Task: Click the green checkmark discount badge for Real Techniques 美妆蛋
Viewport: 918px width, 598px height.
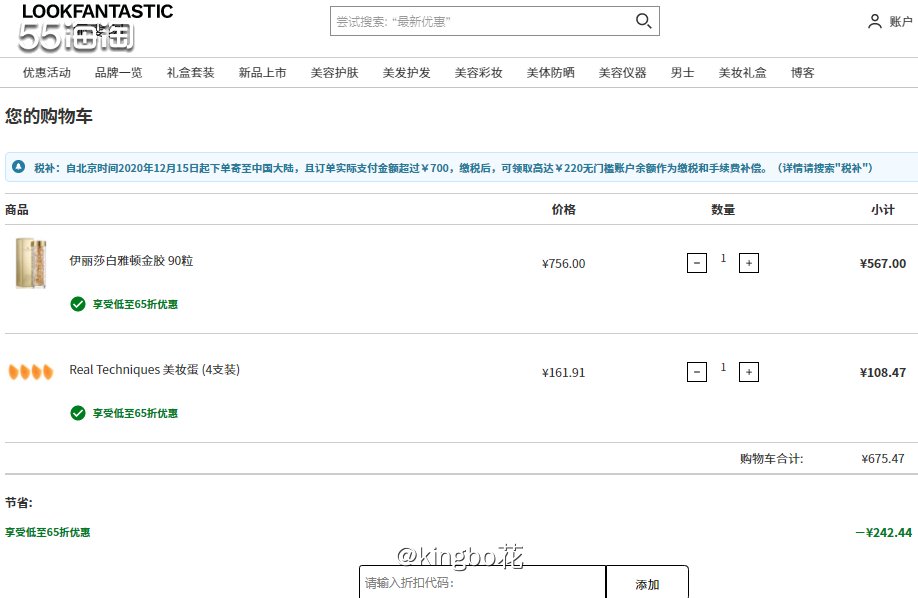Action: coord(78,413)
